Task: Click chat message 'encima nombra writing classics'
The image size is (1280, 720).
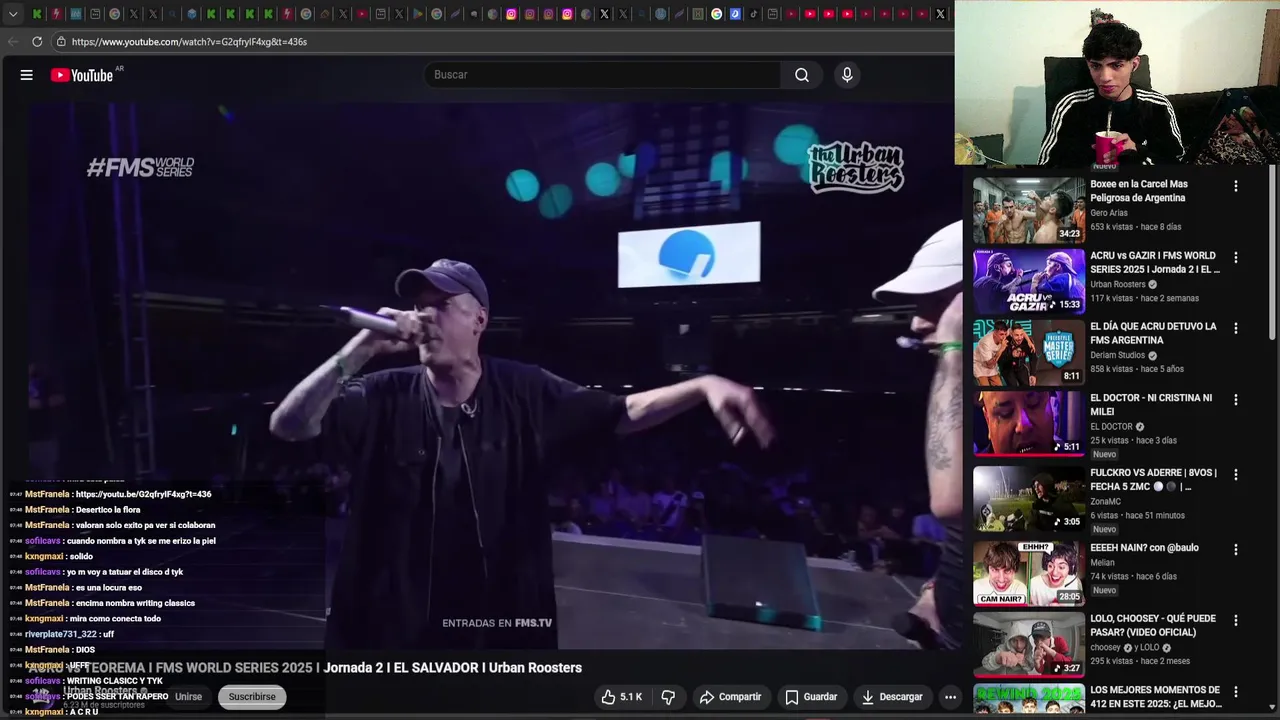Action: pos(135,603)
